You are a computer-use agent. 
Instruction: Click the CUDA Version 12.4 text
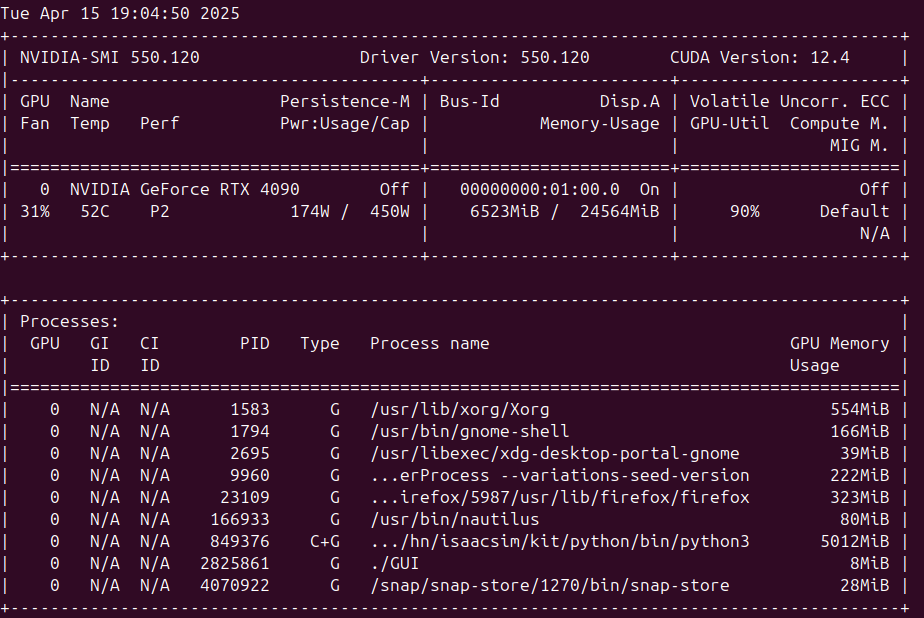[760, 58]
